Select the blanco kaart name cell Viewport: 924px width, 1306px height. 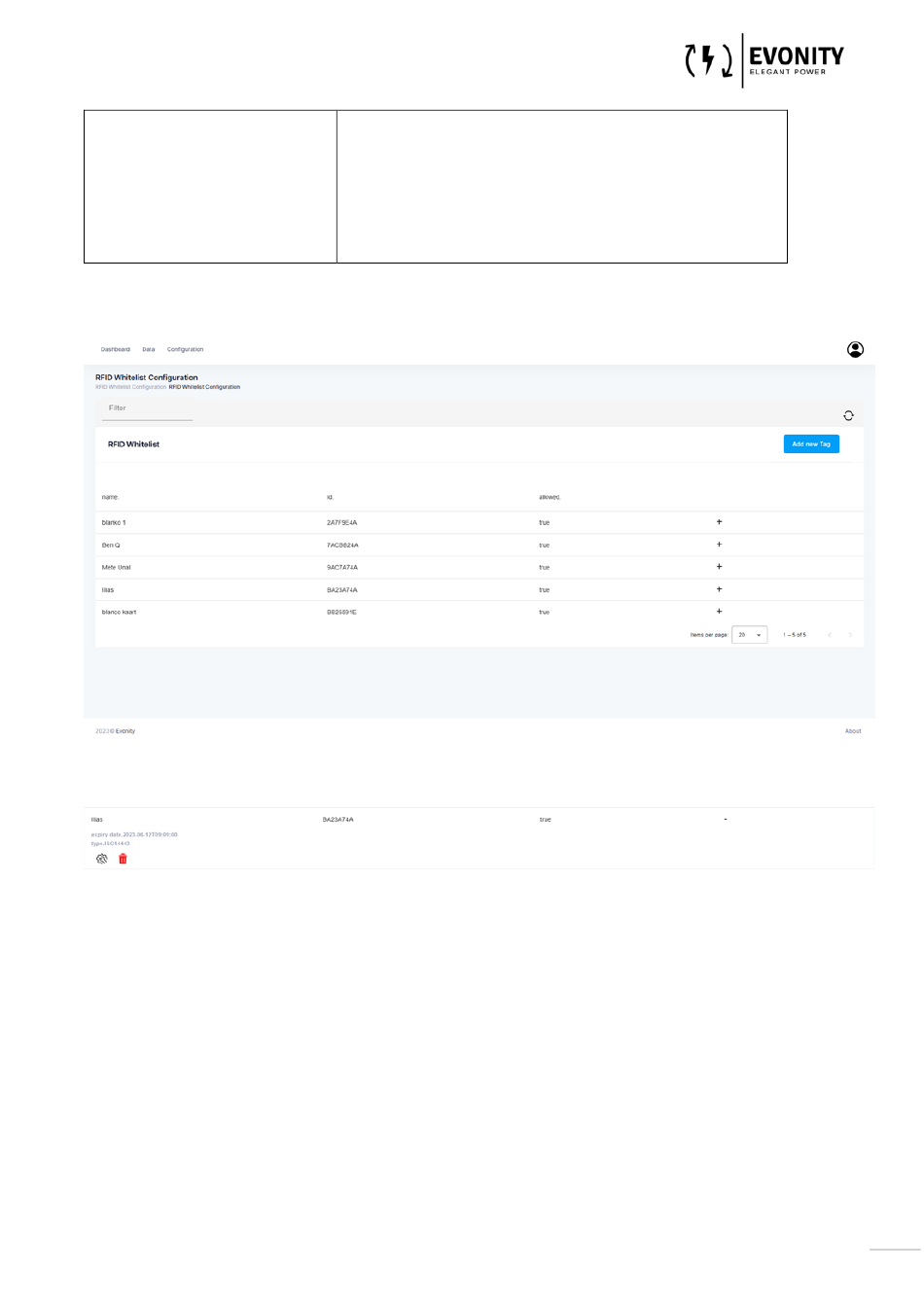click(x=119, y=613)
